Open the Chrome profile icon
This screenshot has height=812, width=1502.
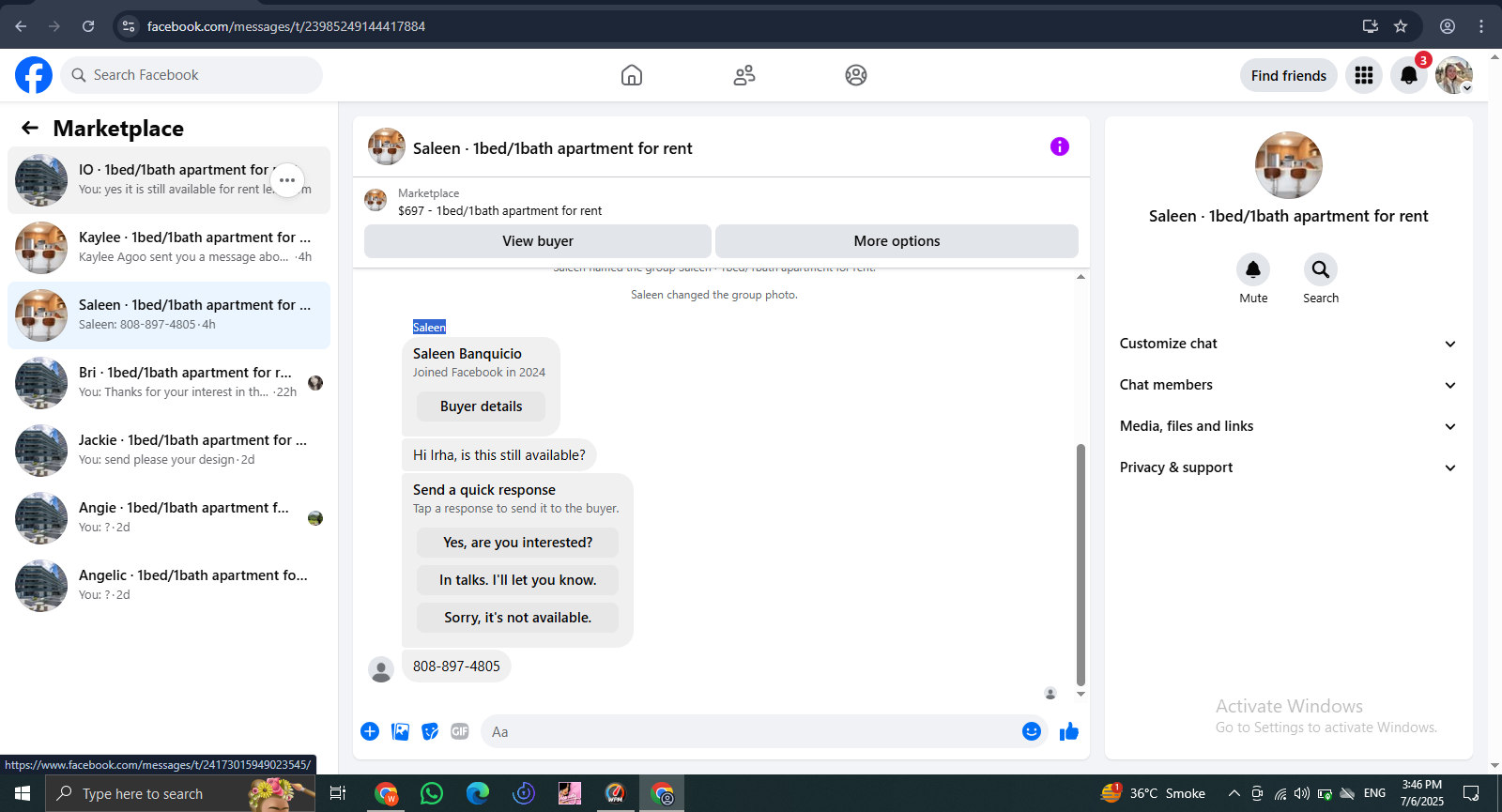(x=1448, y=26)
